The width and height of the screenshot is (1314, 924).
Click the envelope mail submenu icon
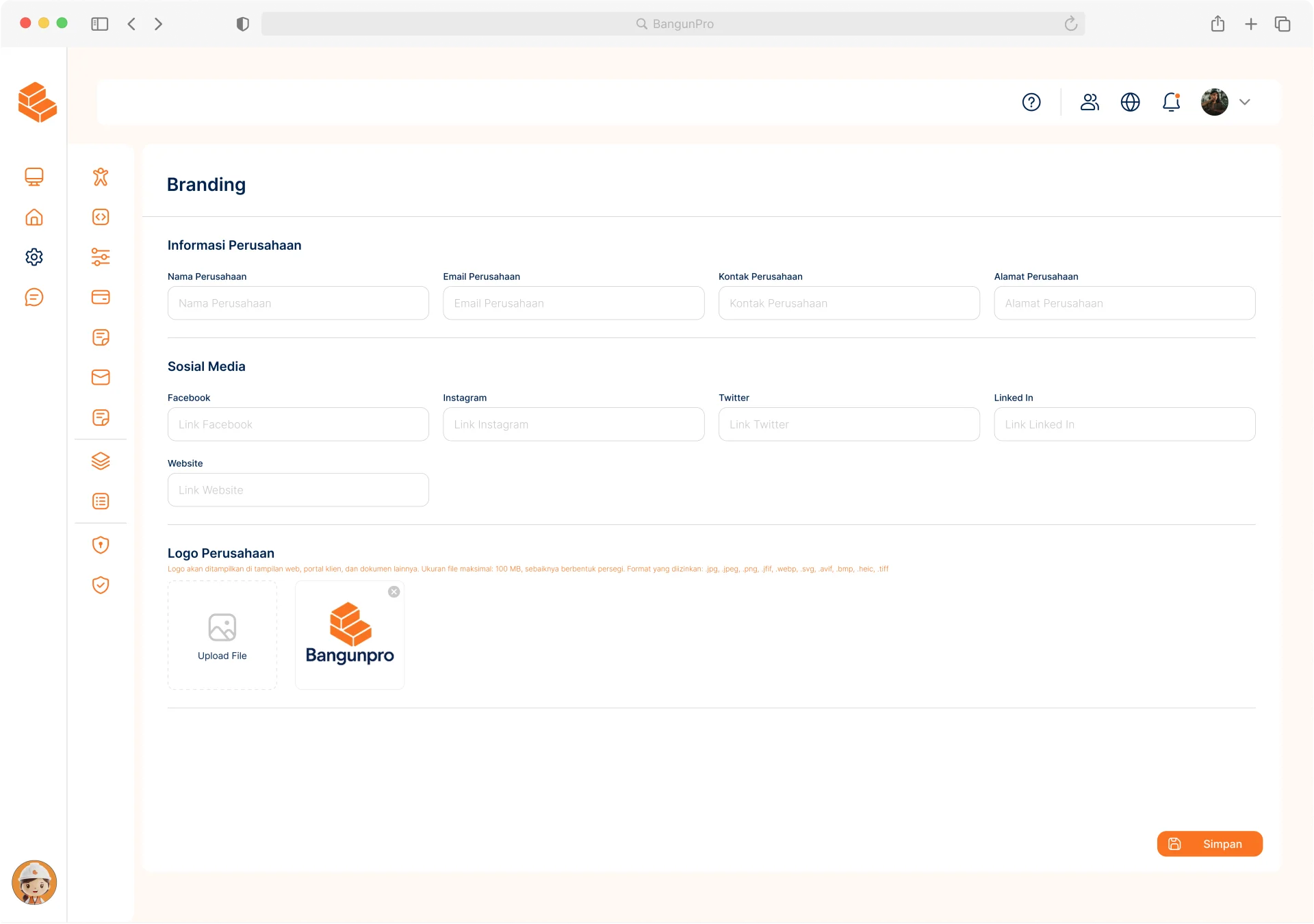coord(101,377)
